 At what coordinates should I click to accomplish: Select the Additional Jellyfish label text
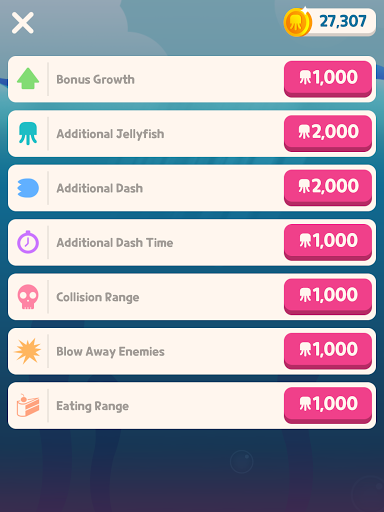coord(110,134)
